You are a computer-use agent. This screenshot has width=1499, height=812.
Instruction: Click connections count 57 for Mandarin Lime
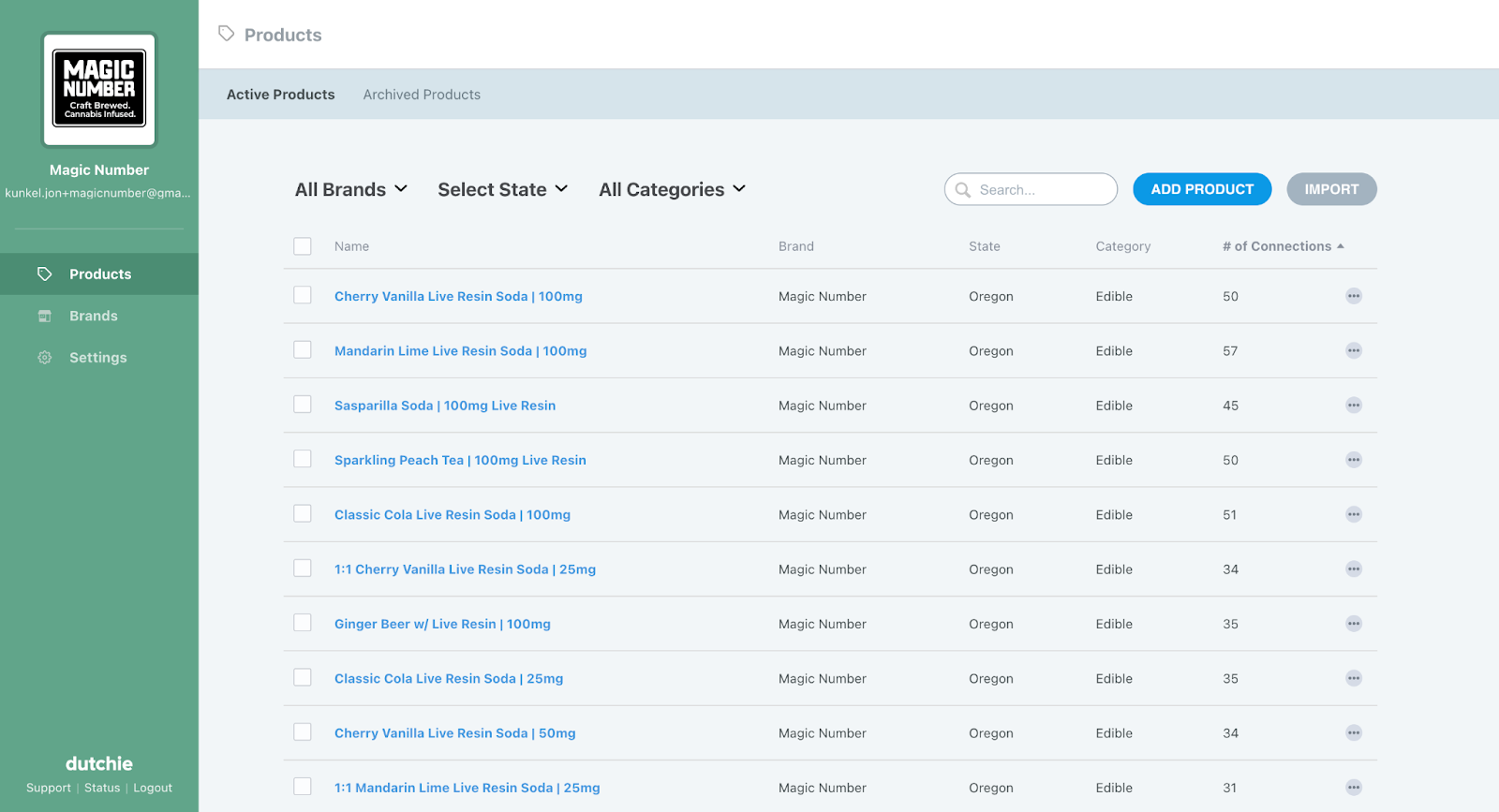1230,351
